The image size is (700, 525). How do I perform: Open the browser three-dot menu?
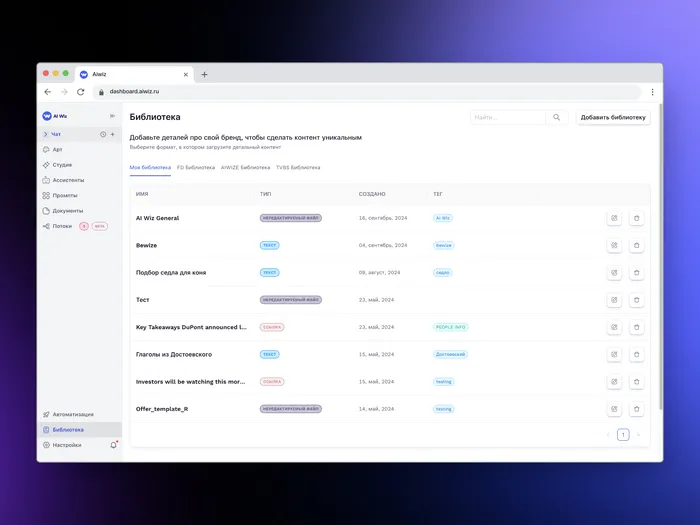point(652,91)
